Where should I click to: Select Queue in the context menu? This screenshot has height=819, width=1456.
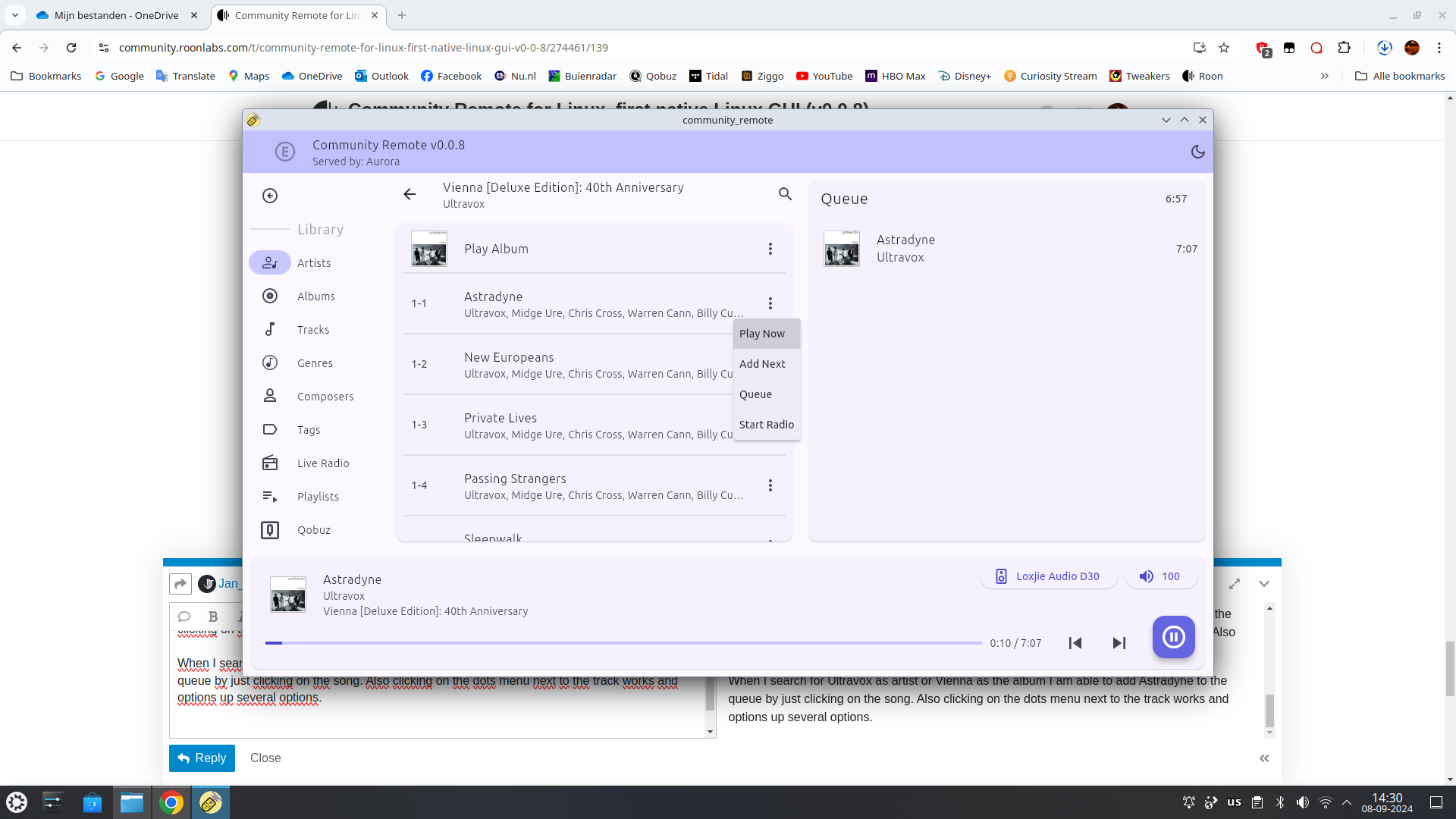pyautogui.click(x=767, y=394)
